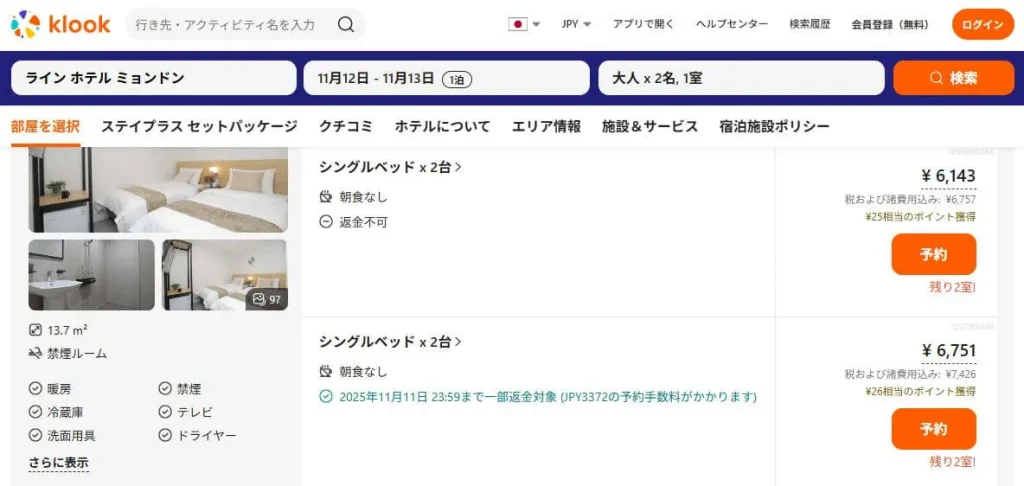Click the Klook logo

pyautogui.click(x=61, y=25)
